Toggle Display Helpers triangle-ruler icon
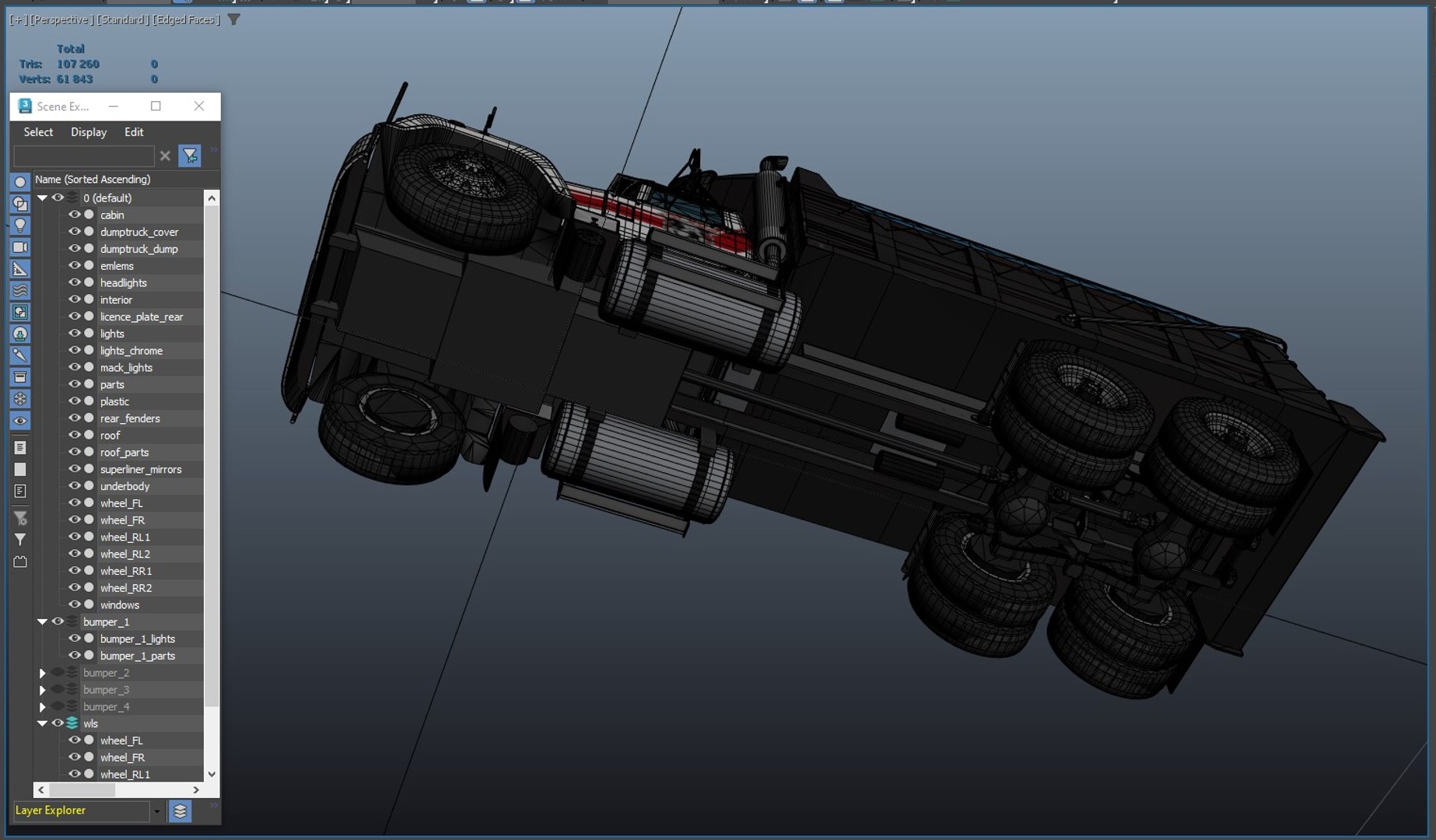1436x840 pixels. click(x=20, y=269)
